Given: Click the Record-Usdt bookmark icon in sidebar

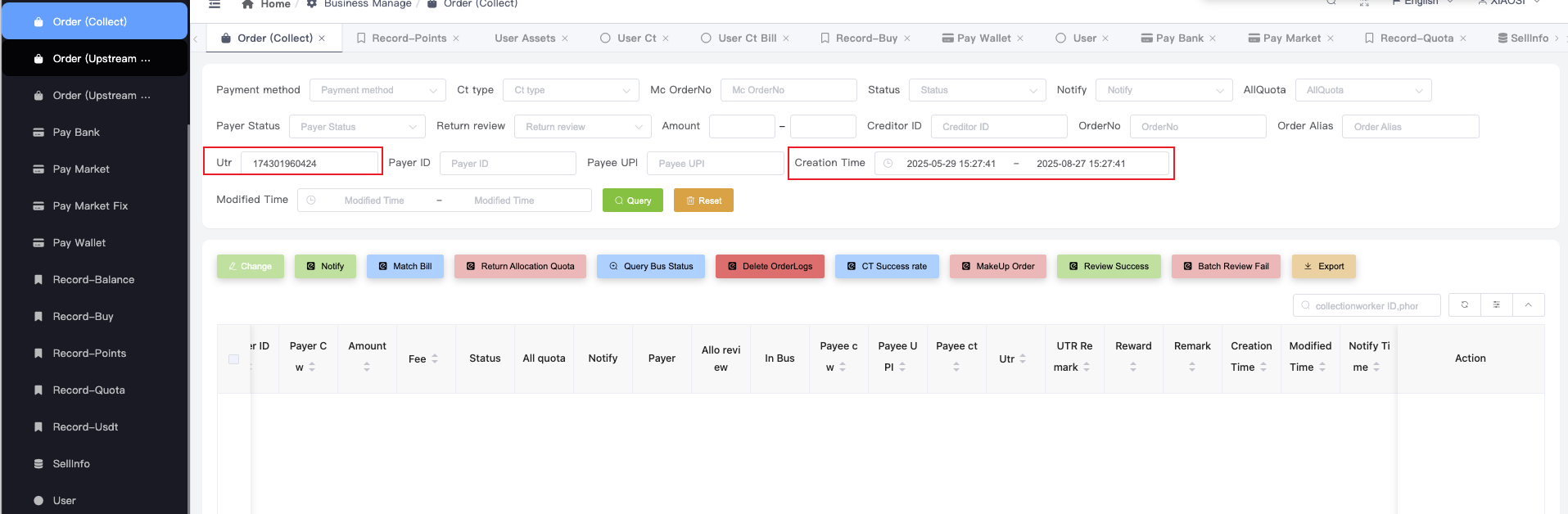Looking at the screenshot, I should click(x=38, y=427).
